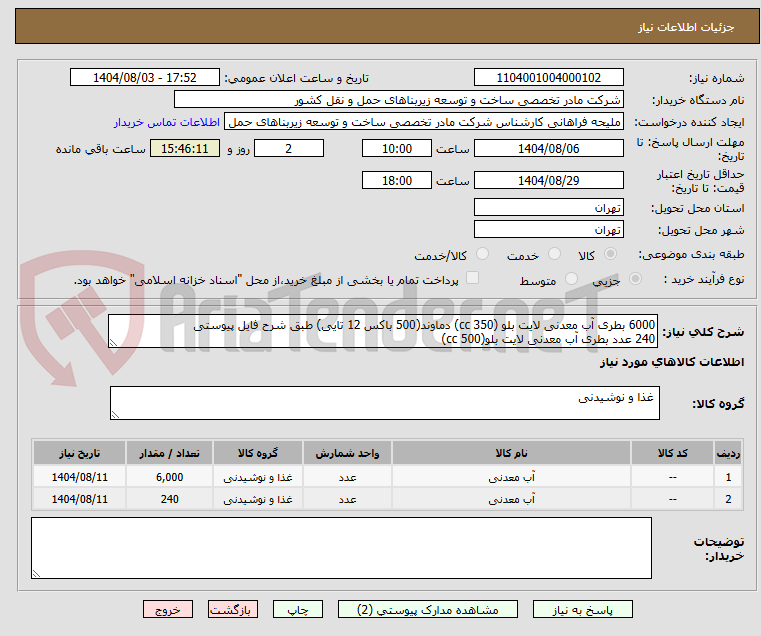761x636 pixels.
Task: Click the price validity date 1404/08/29
Action: [548, 181]
